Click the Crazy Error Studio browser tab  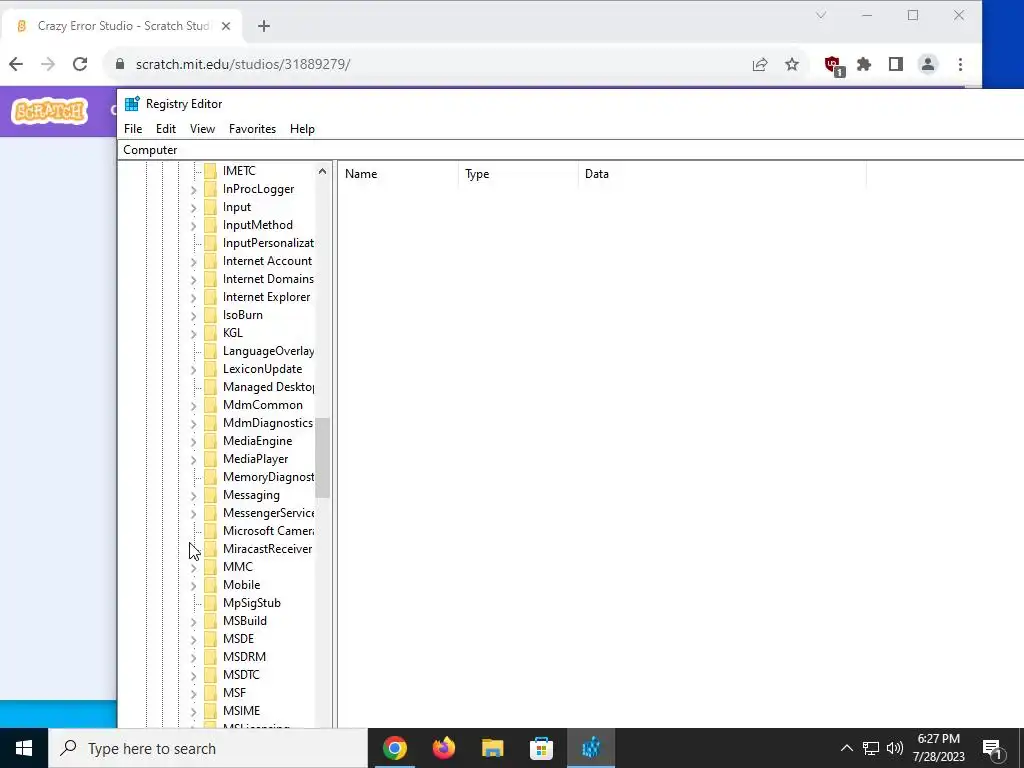tap(123, 26)
